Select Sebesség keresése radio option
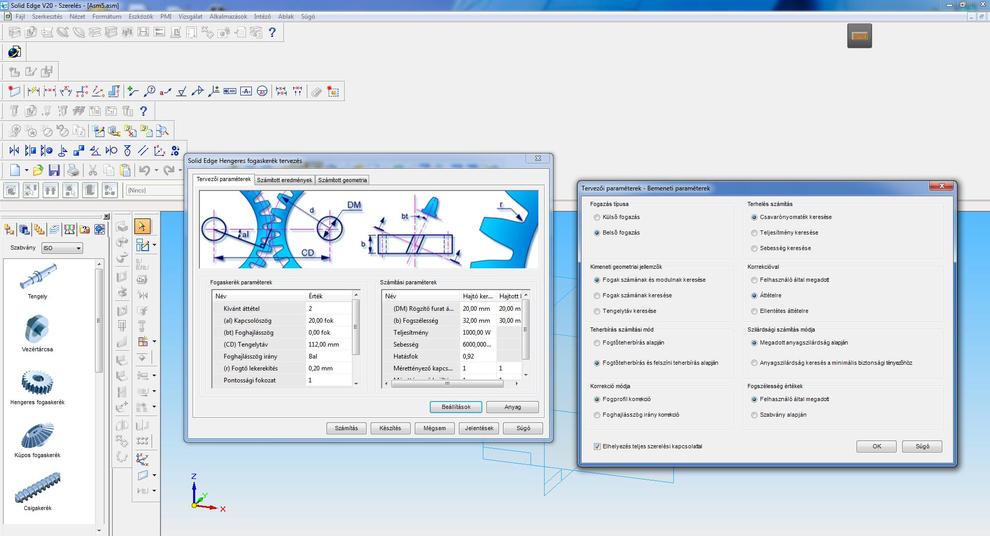 pos(754,249)
